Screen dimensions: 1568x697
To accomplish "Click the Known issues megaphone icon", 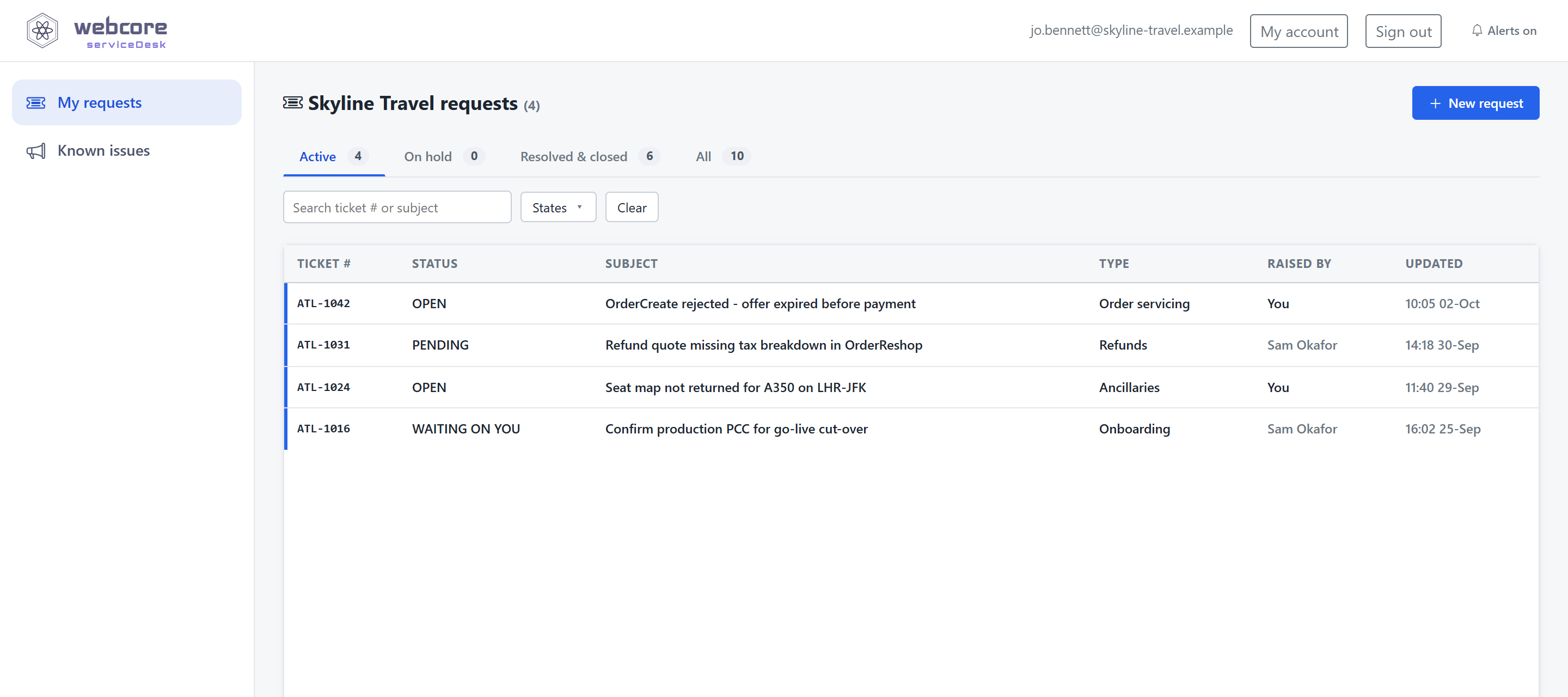I will click(36, 151).
